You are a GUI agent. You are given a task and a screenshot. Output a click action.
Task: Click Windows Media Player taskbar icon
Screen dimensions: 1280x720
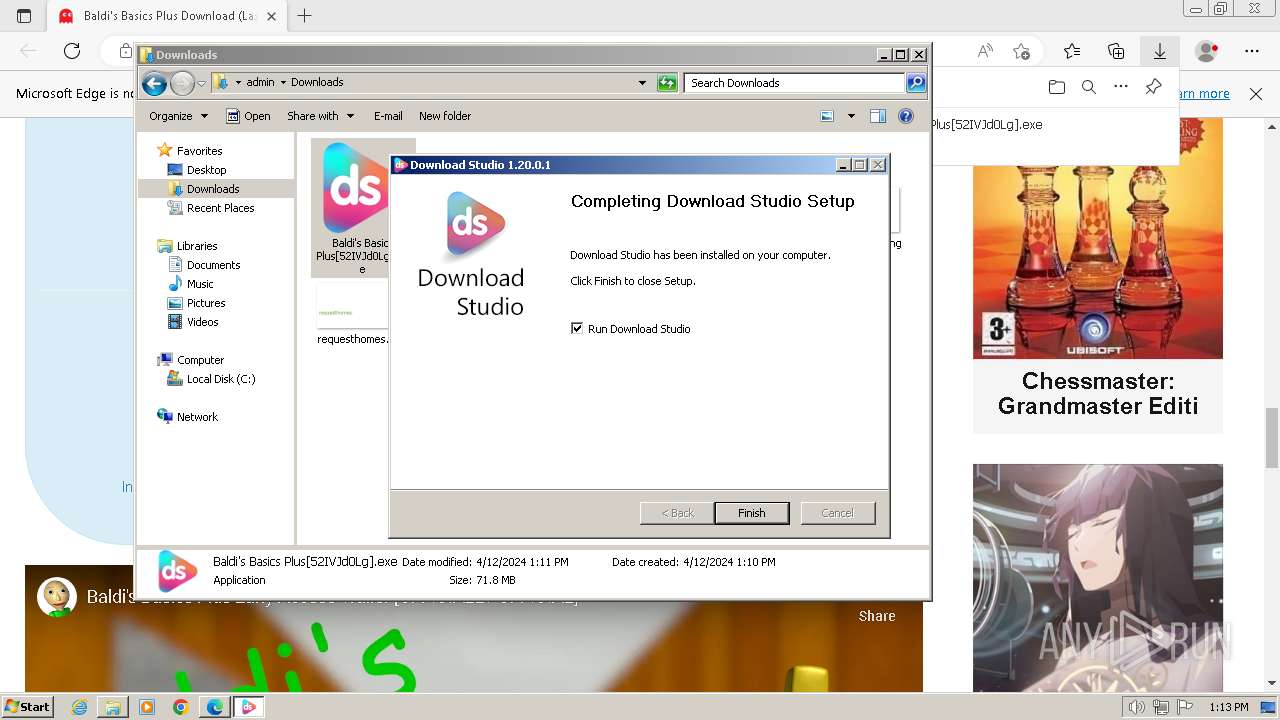[147, 707]
